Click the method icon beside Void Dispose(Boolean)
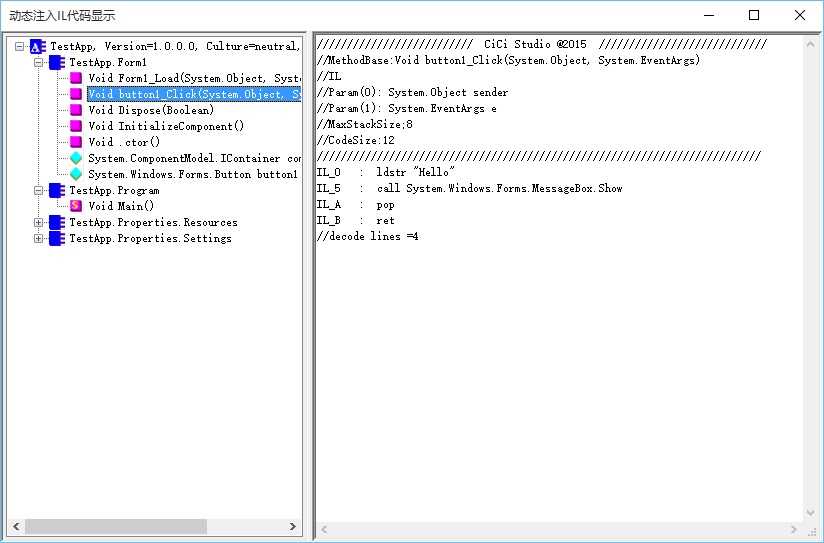This screenshot has height=543, width=824. click(x=76, y=110)
